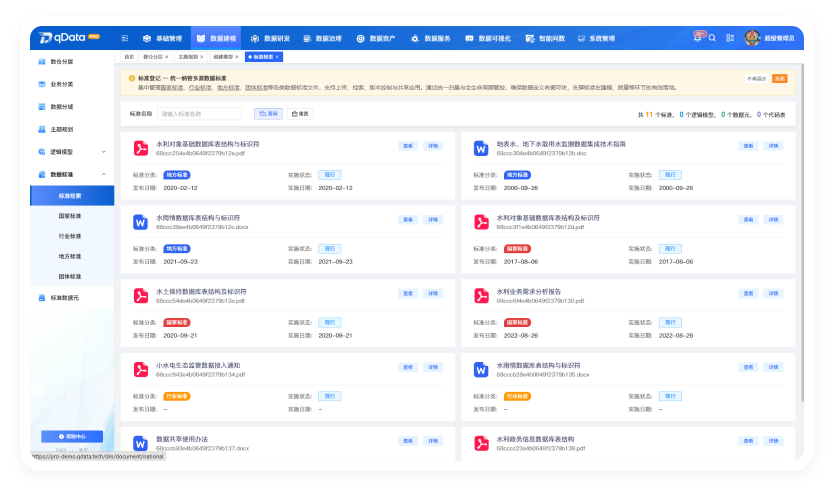
Task: Click Word icon of 地表水、地下水取用水监测数据集成技术指南
Action: [x=481, y=148]
